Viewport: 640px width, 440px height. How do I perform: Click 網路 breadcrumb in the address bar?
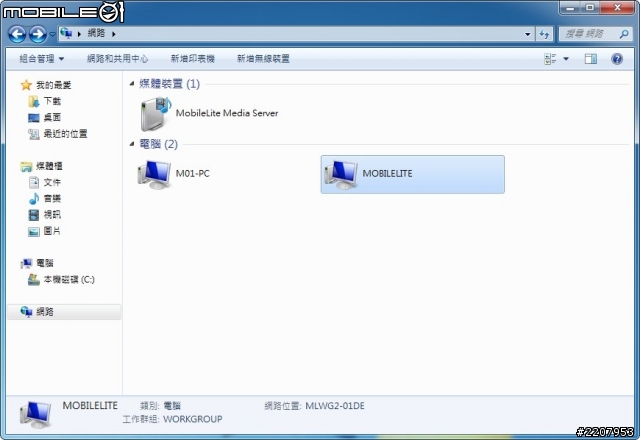pyautogui.click(x=96, y=33)
